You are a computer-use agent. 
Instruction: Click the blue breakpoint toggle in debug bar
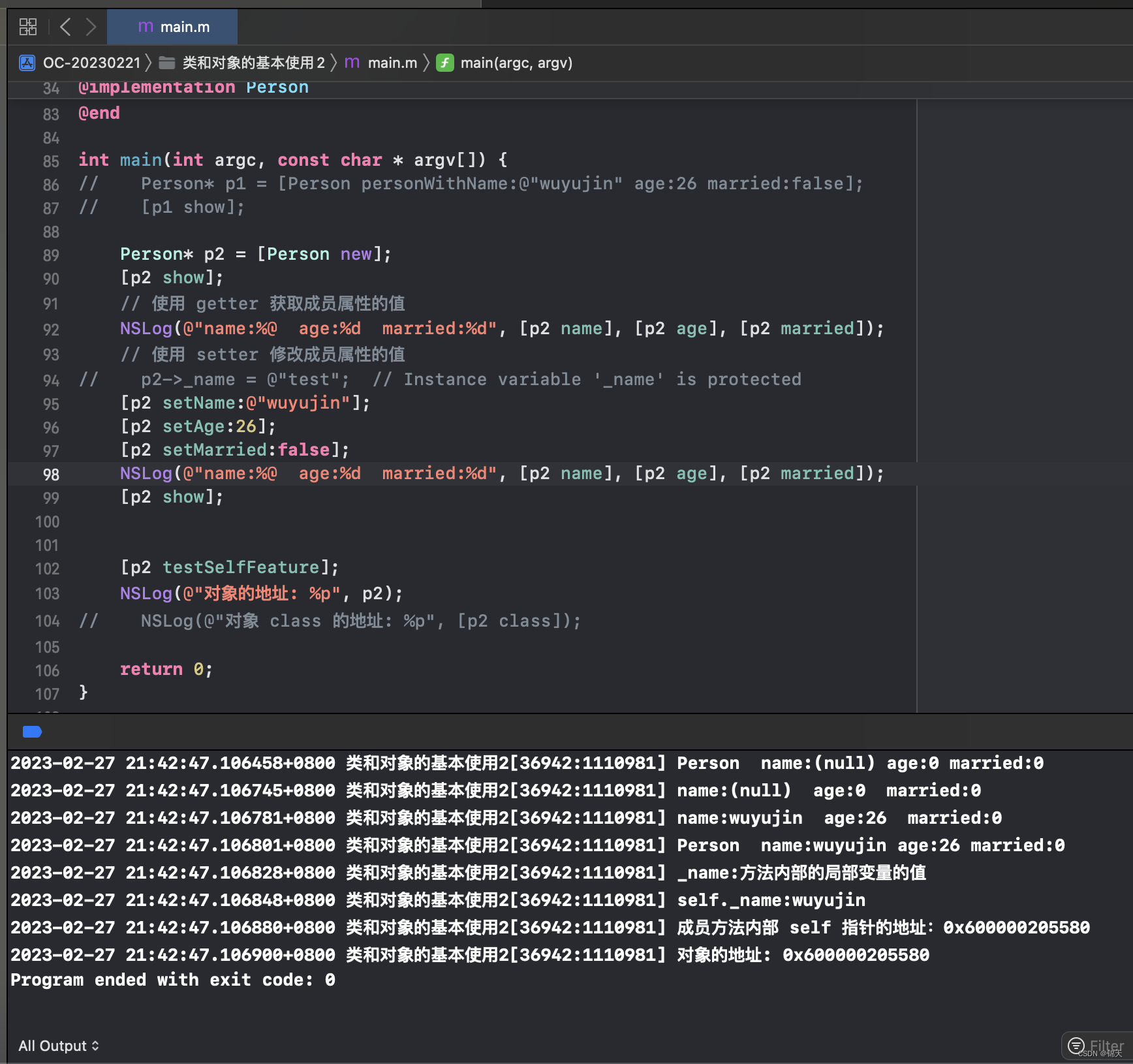[32, 732]
